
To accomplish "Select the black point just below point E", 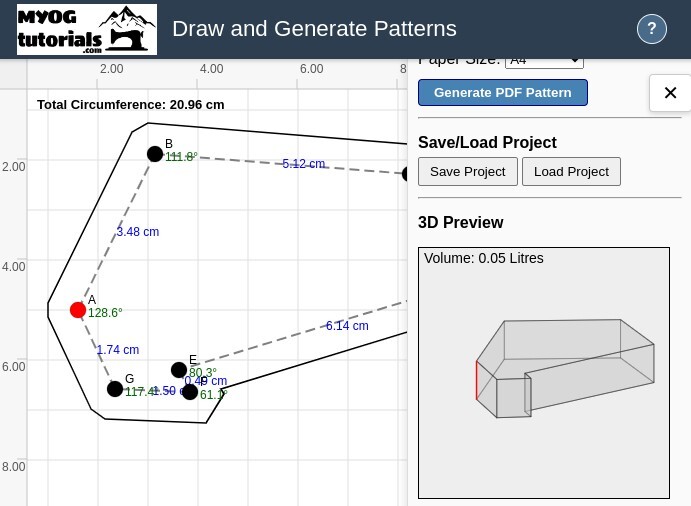I will click(x=190, y=392).
